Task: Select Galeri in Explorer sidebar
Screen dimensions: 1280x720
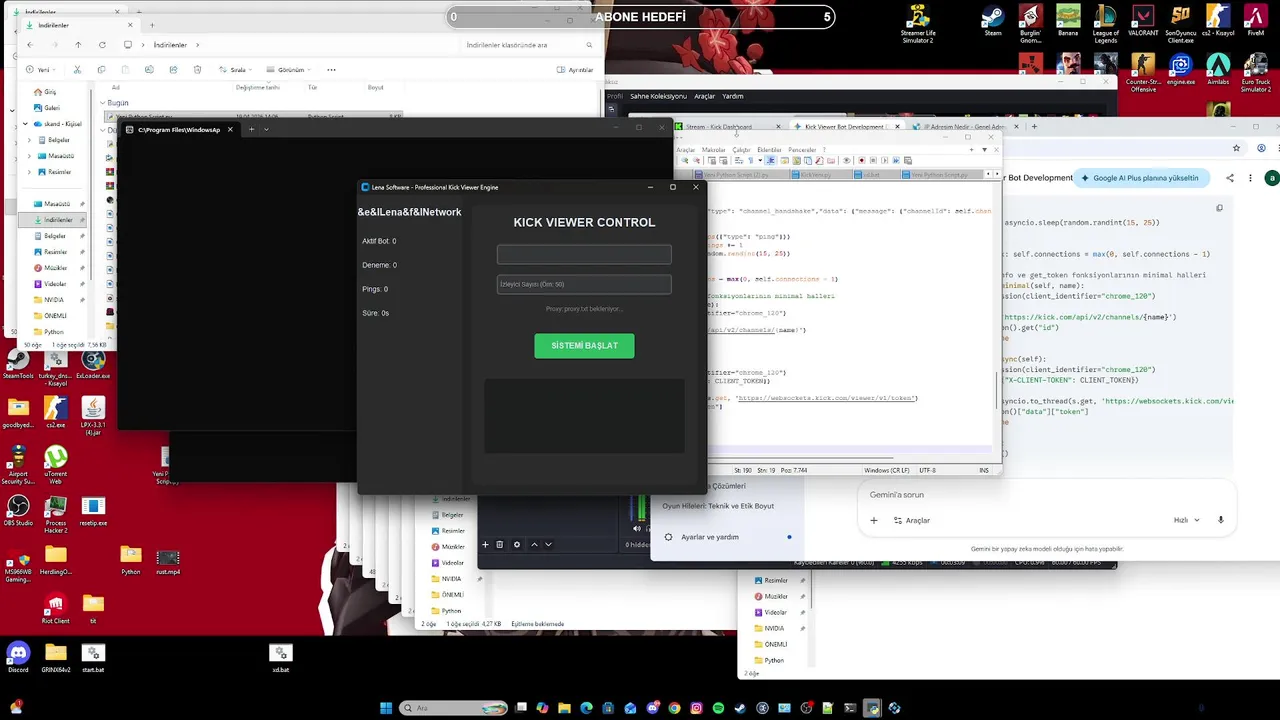Action: 46,107
